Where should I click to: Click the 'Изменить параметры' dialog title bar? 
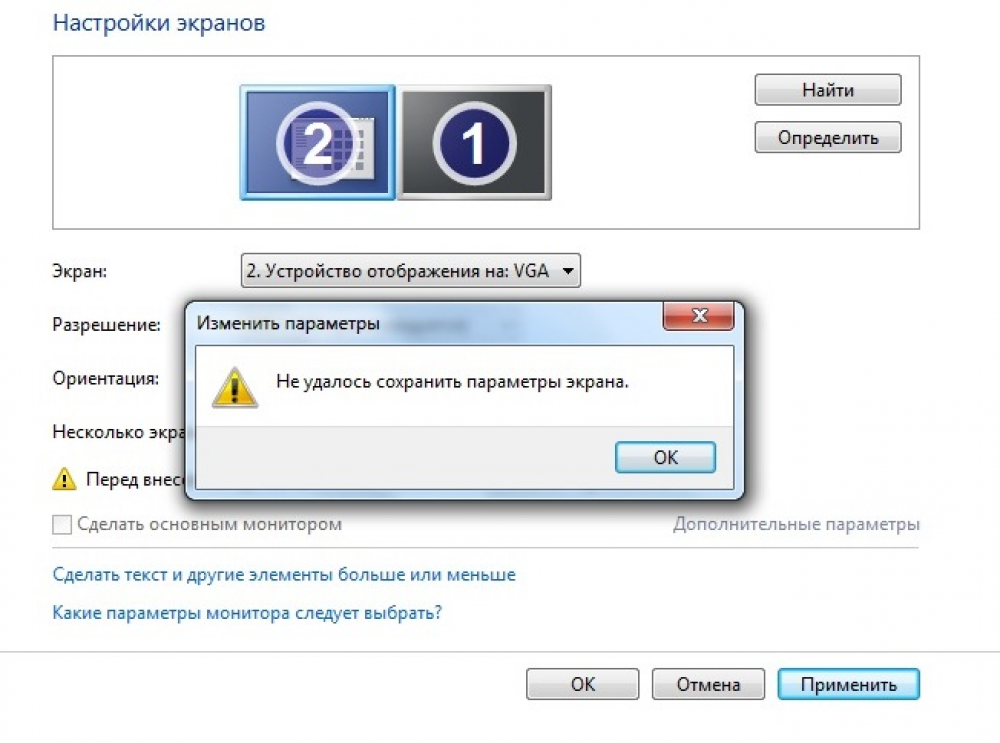(424, 323)
